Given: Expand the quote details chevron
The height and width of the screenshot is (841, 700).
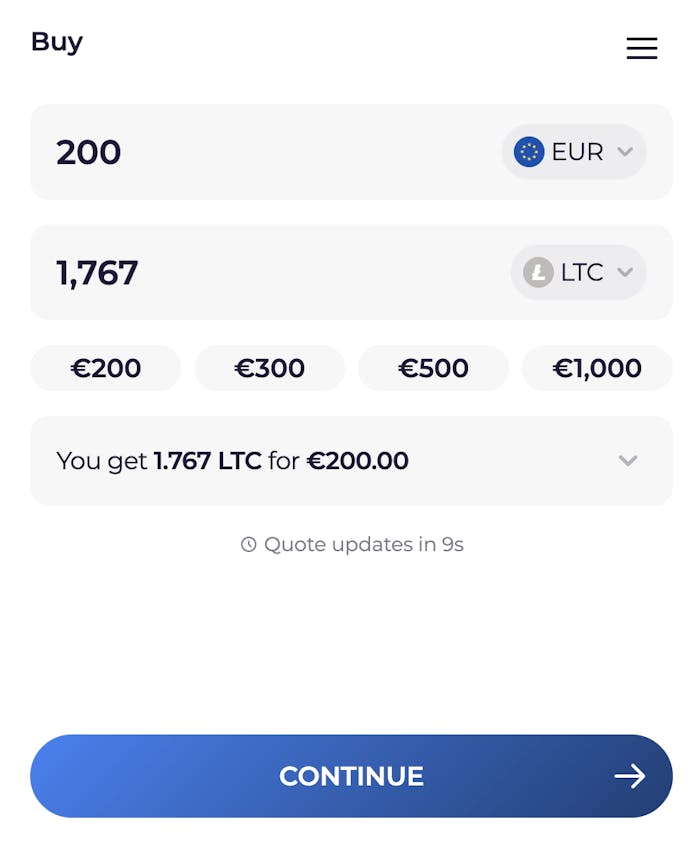Looking at the screenshot, I should 628,461.
